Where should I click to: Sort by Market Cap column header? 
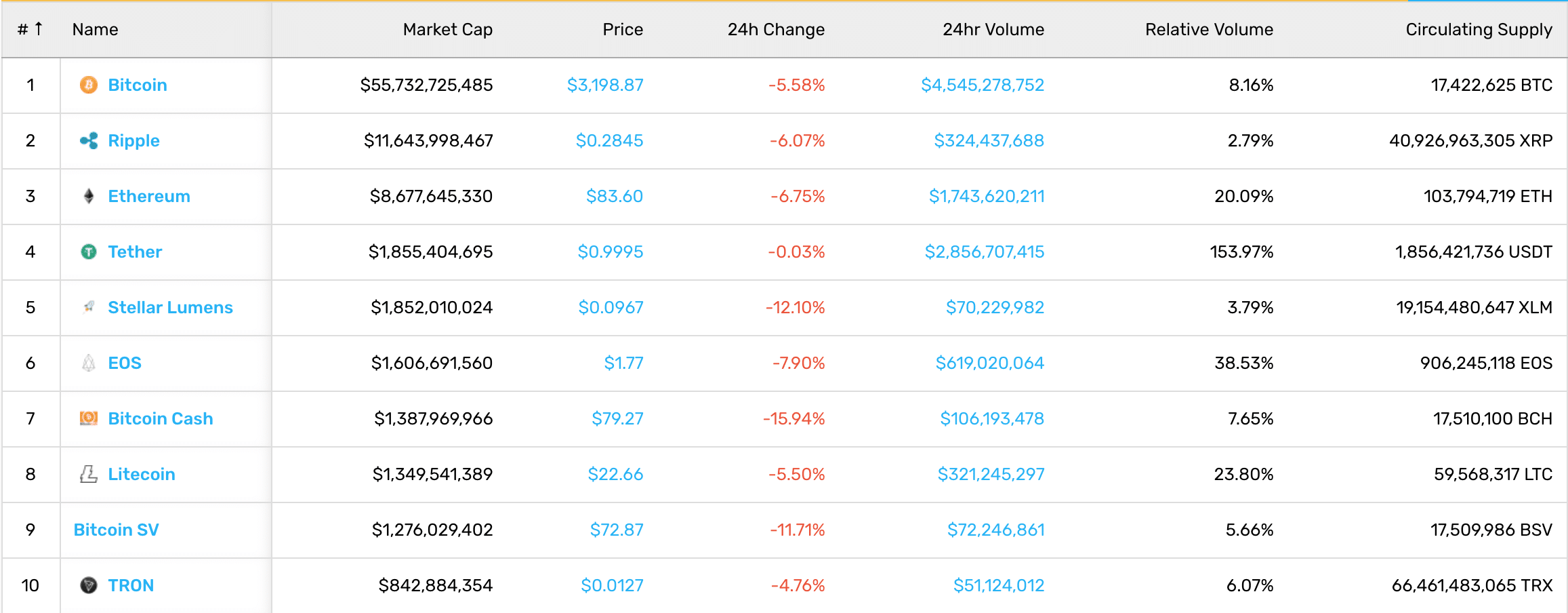pyautogui.click(x=447, y=29)
